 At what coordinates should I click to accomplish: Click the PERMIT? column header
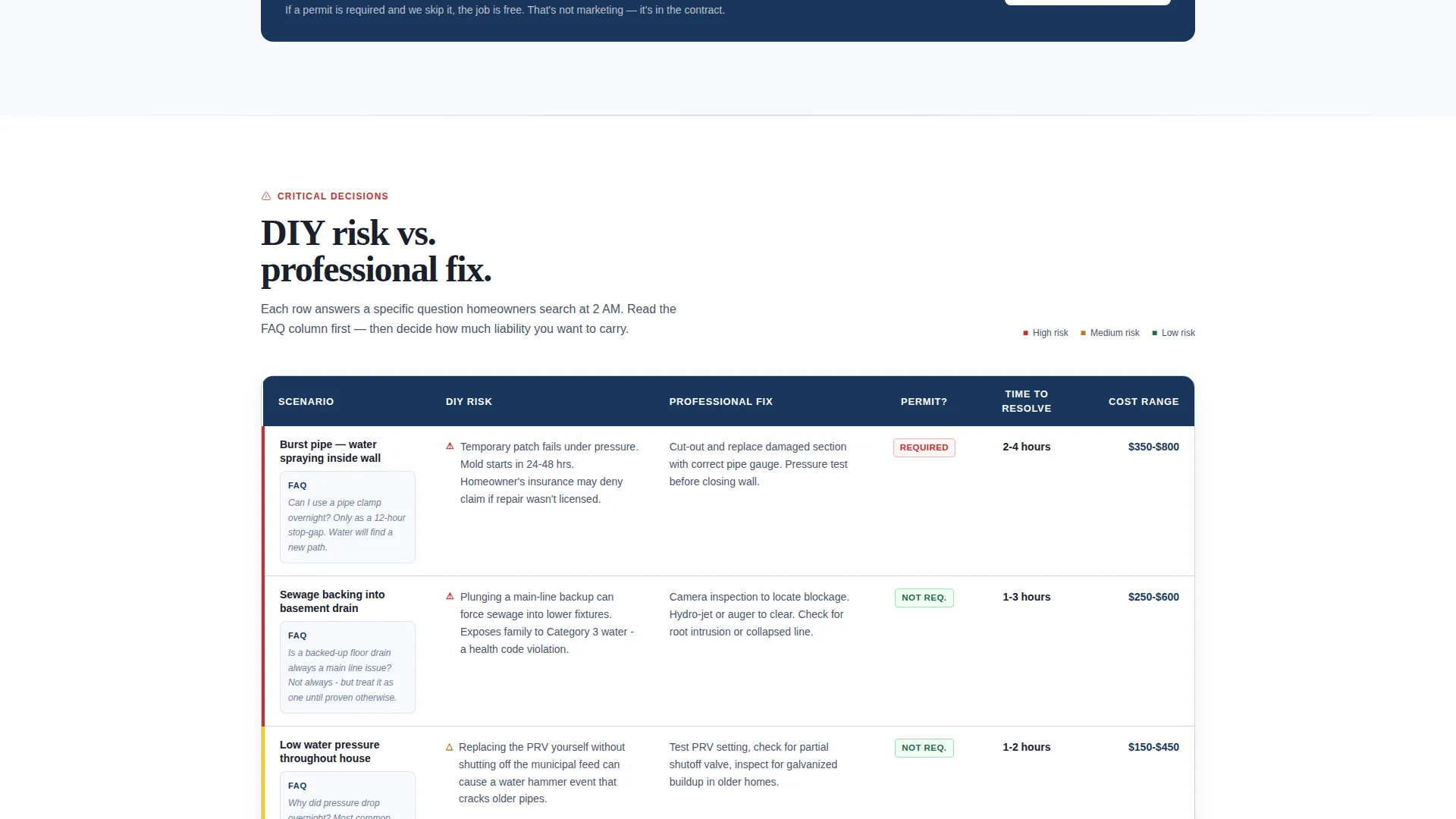[x=924, y=401]
